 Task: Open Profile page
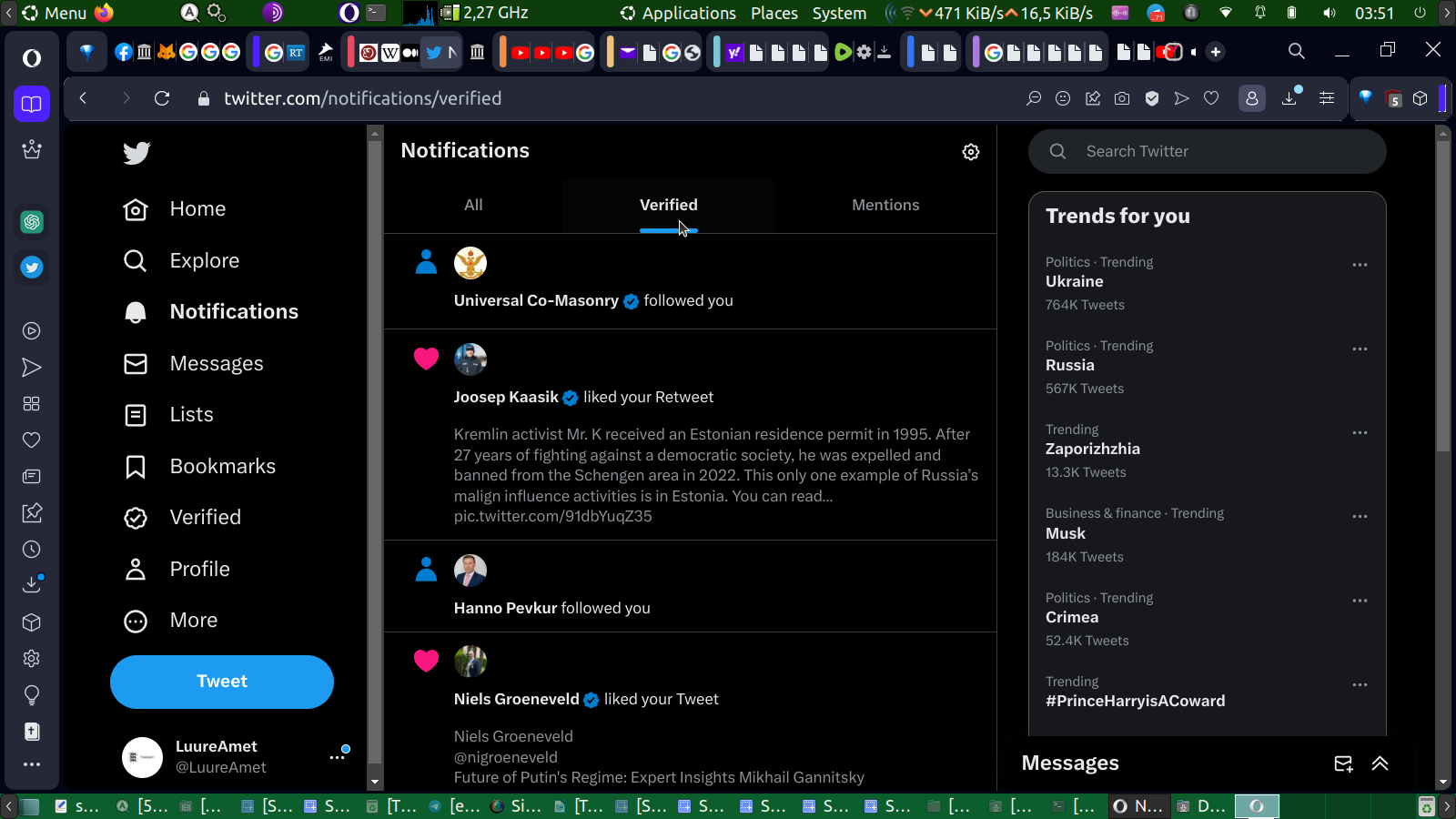point(177,570)
